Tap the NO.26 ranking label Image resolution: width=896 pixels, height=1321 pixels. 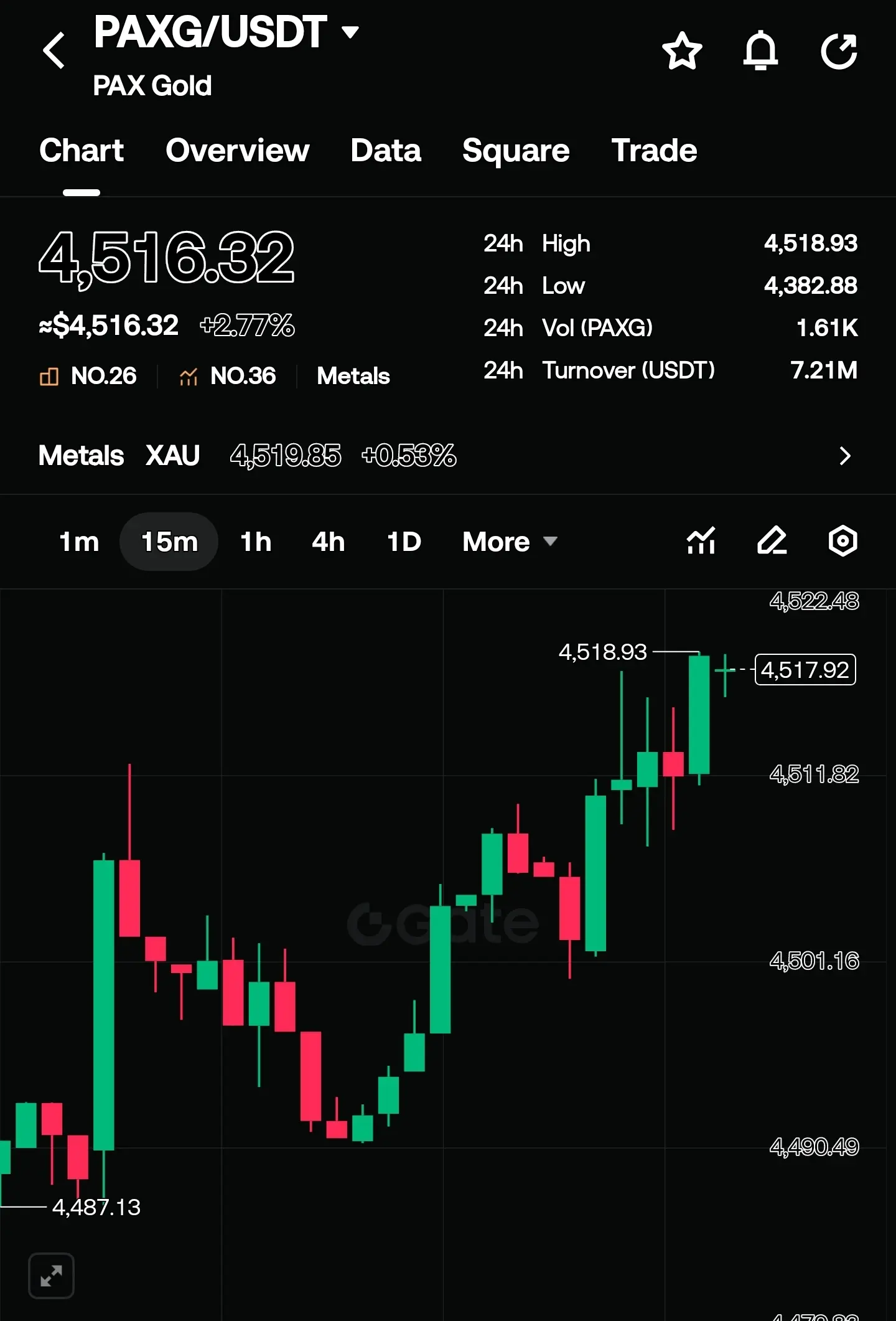pos(104,376)
